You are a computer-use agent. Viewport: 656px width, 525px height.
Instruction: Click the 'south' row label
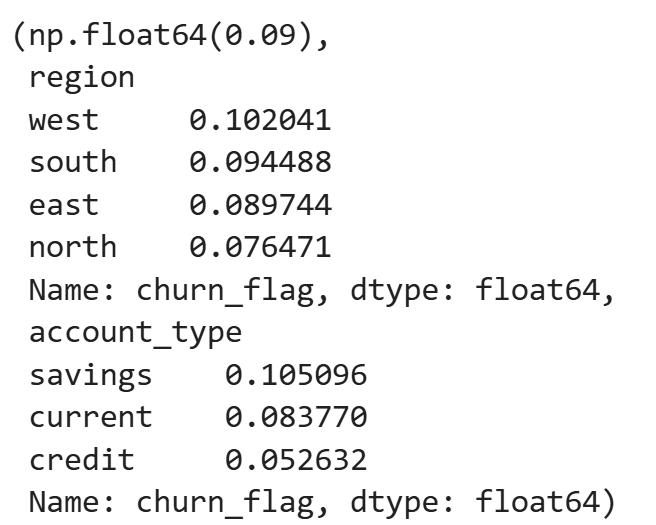73,162
